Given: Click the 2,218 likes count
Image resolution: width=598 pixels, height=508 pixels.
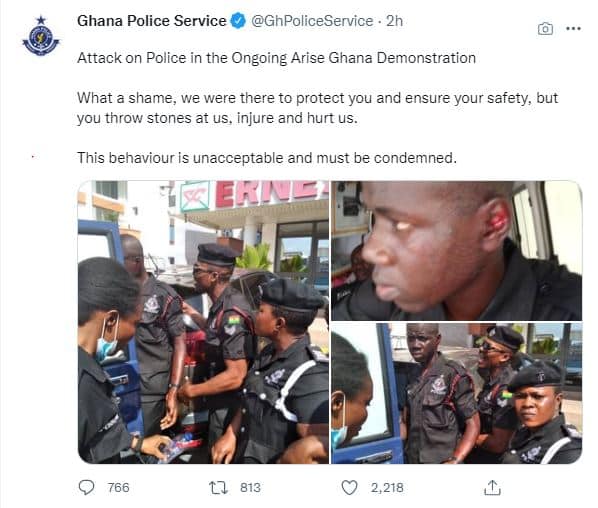Looking at the screenshot, I should [x=387, y=487].
